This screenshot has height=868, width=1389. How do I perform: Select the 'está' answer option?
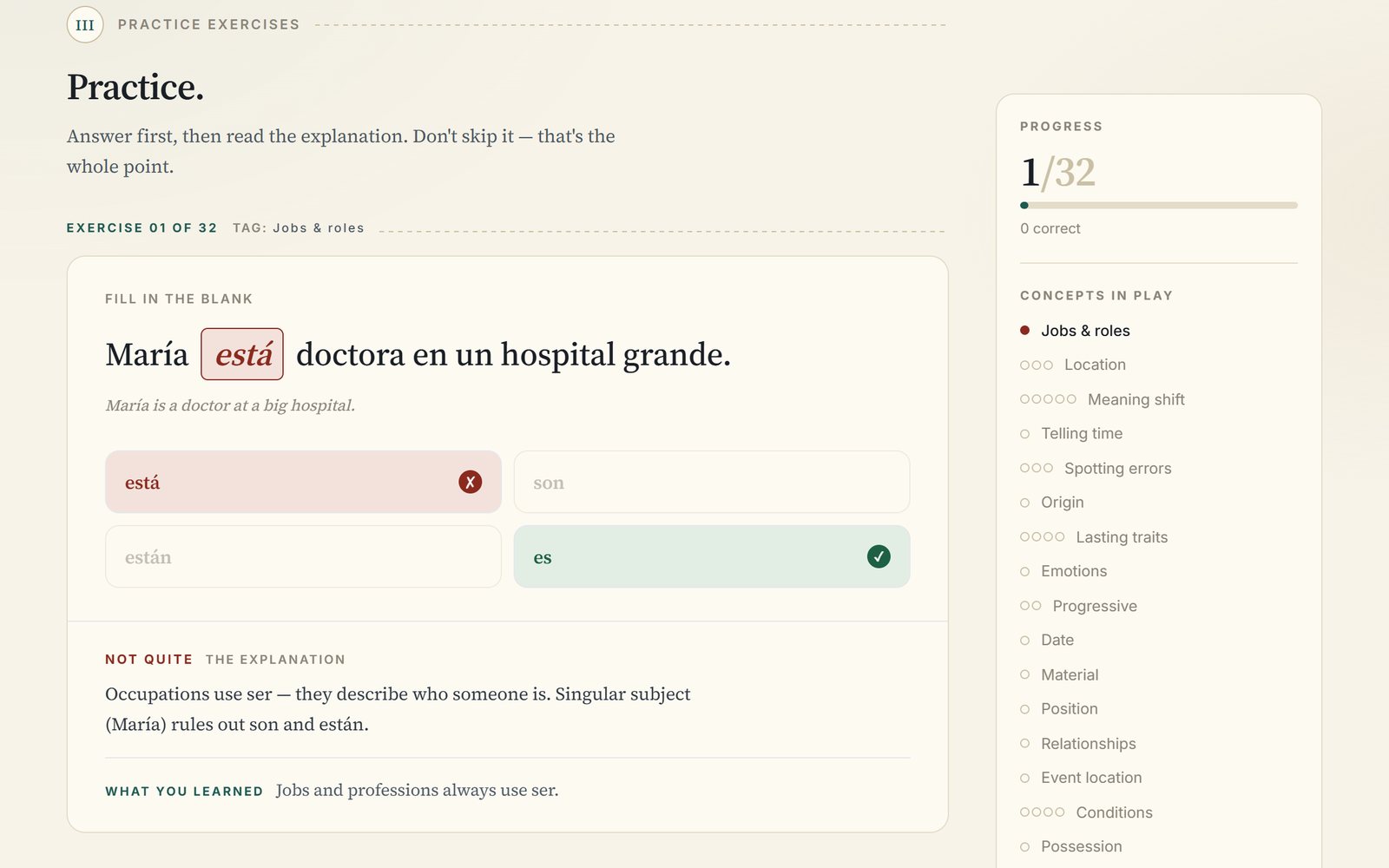coord(303,482)
